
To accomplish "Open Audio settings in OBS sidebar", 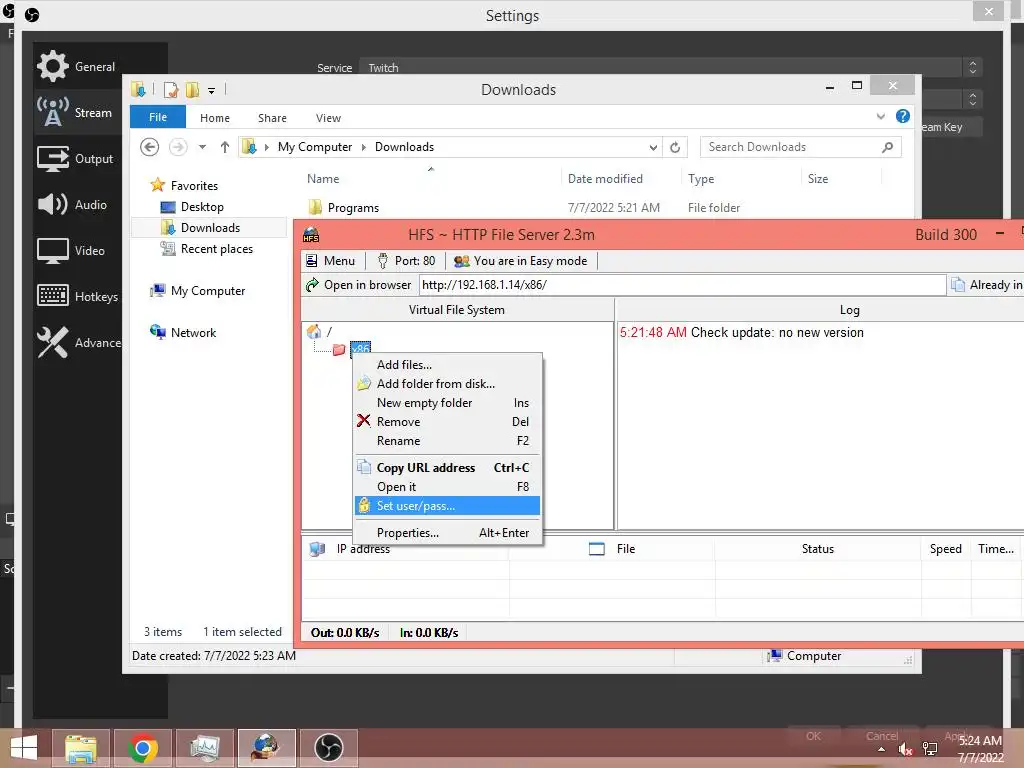I will coord(77,204).
